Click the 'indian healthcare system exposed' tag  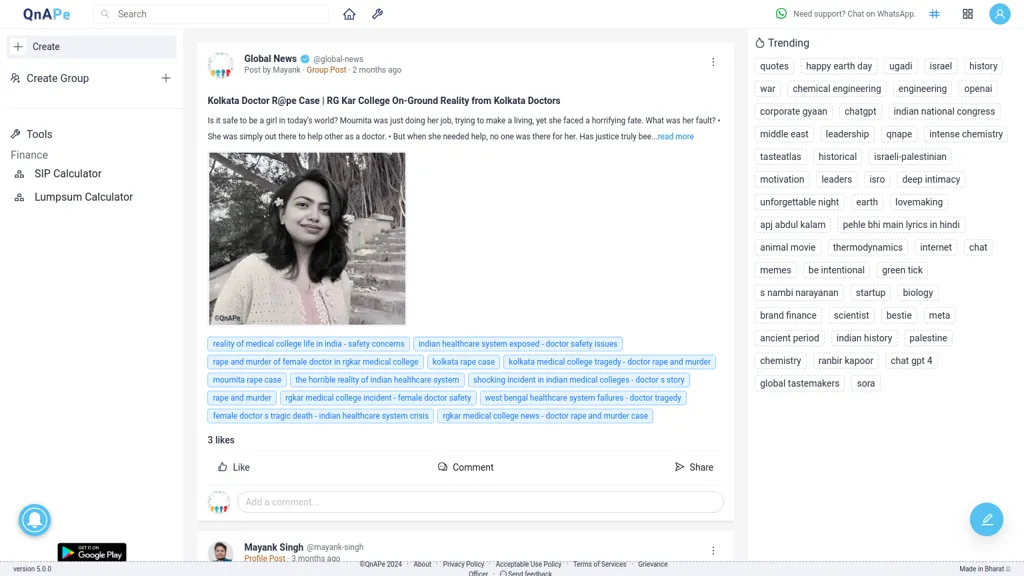(x=517, y=344)
